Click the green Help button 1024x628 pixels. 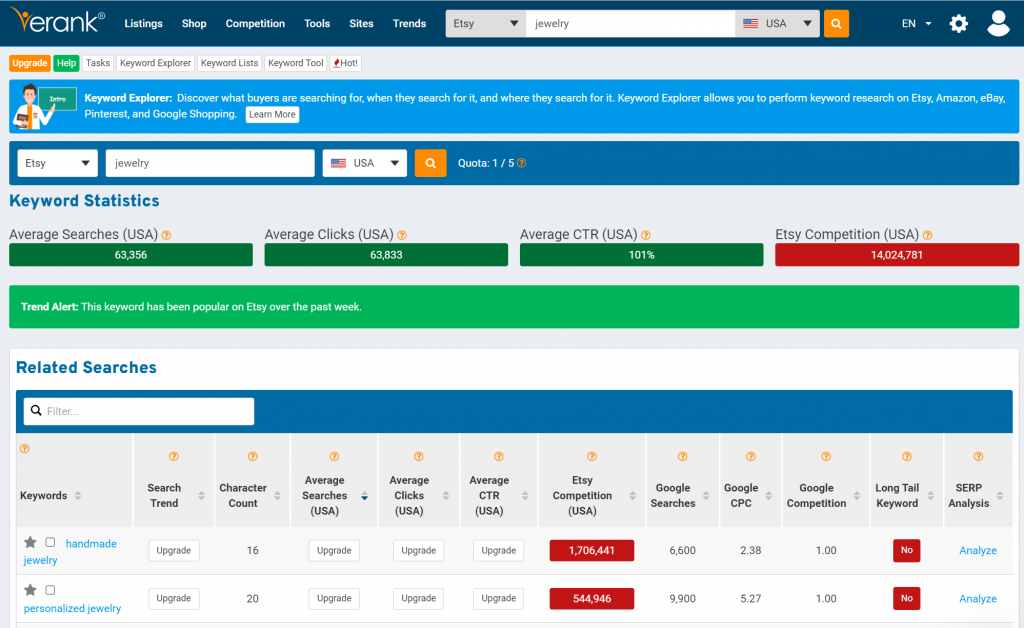point(66,63)
